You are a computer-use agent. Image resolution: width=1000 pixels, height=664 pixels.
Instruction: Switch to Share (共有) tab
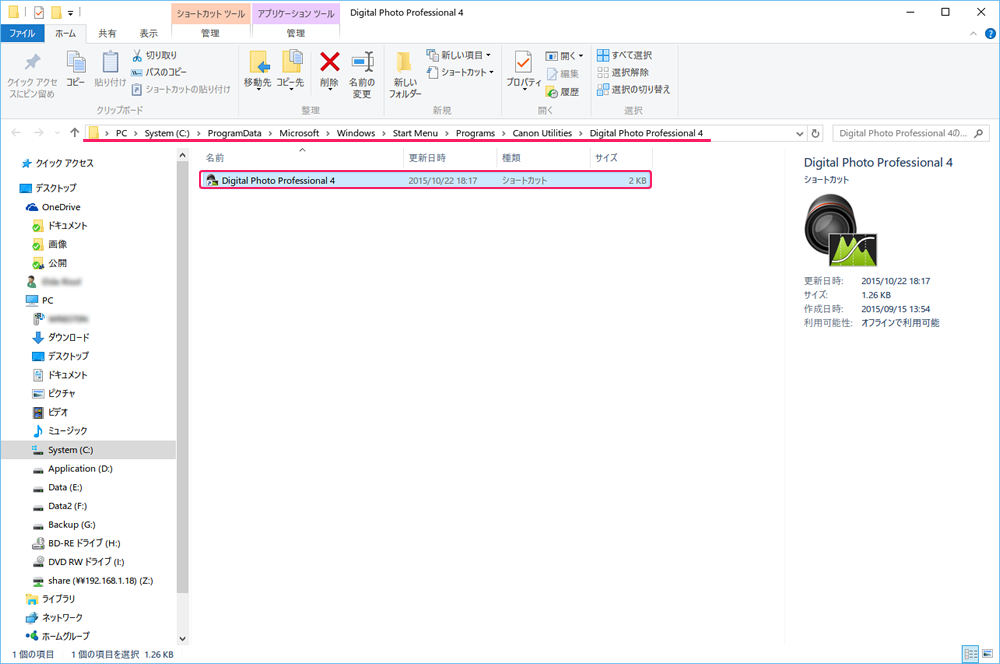pos(107,33)
